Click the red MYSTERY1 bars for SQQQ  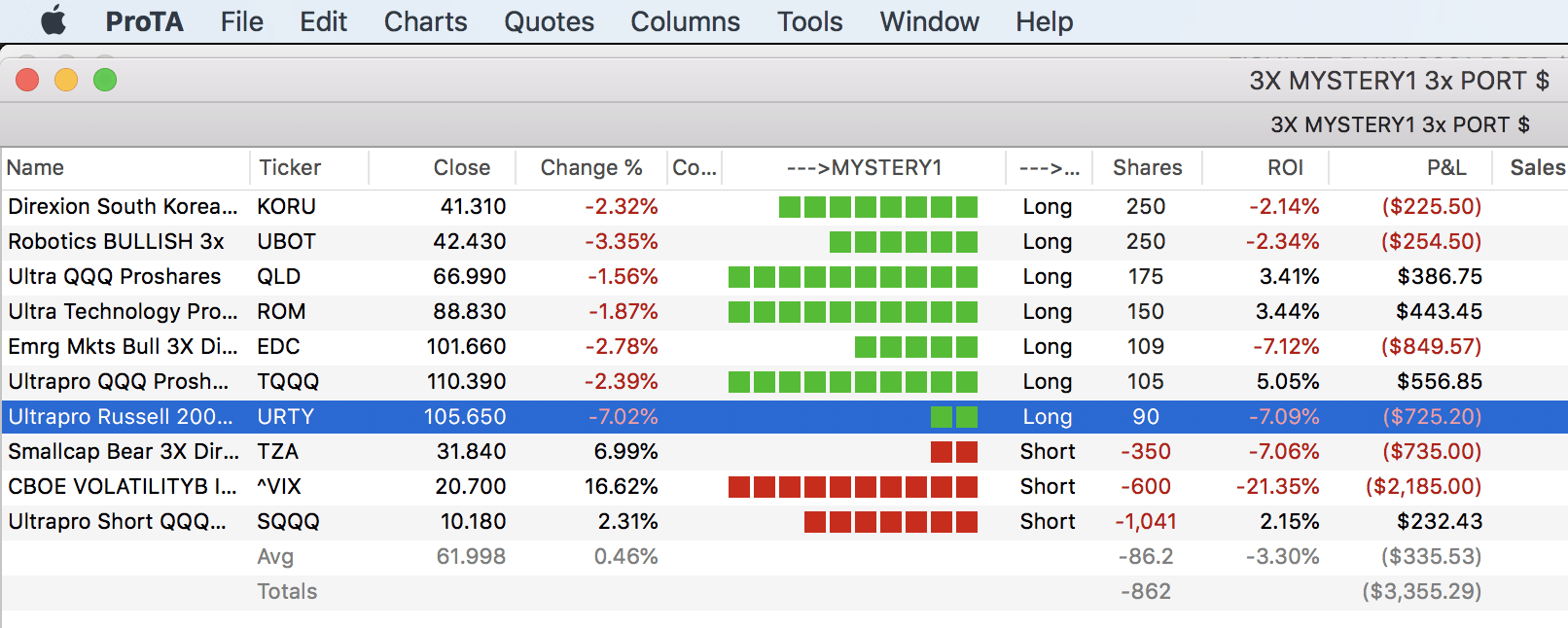(x=891, y=521)
